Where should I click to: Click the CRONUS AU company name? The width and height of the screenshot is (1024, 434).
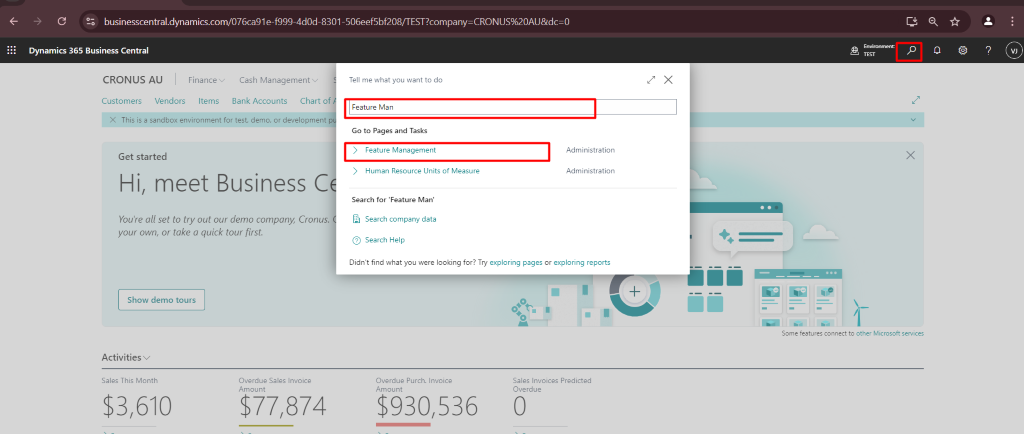133,80
